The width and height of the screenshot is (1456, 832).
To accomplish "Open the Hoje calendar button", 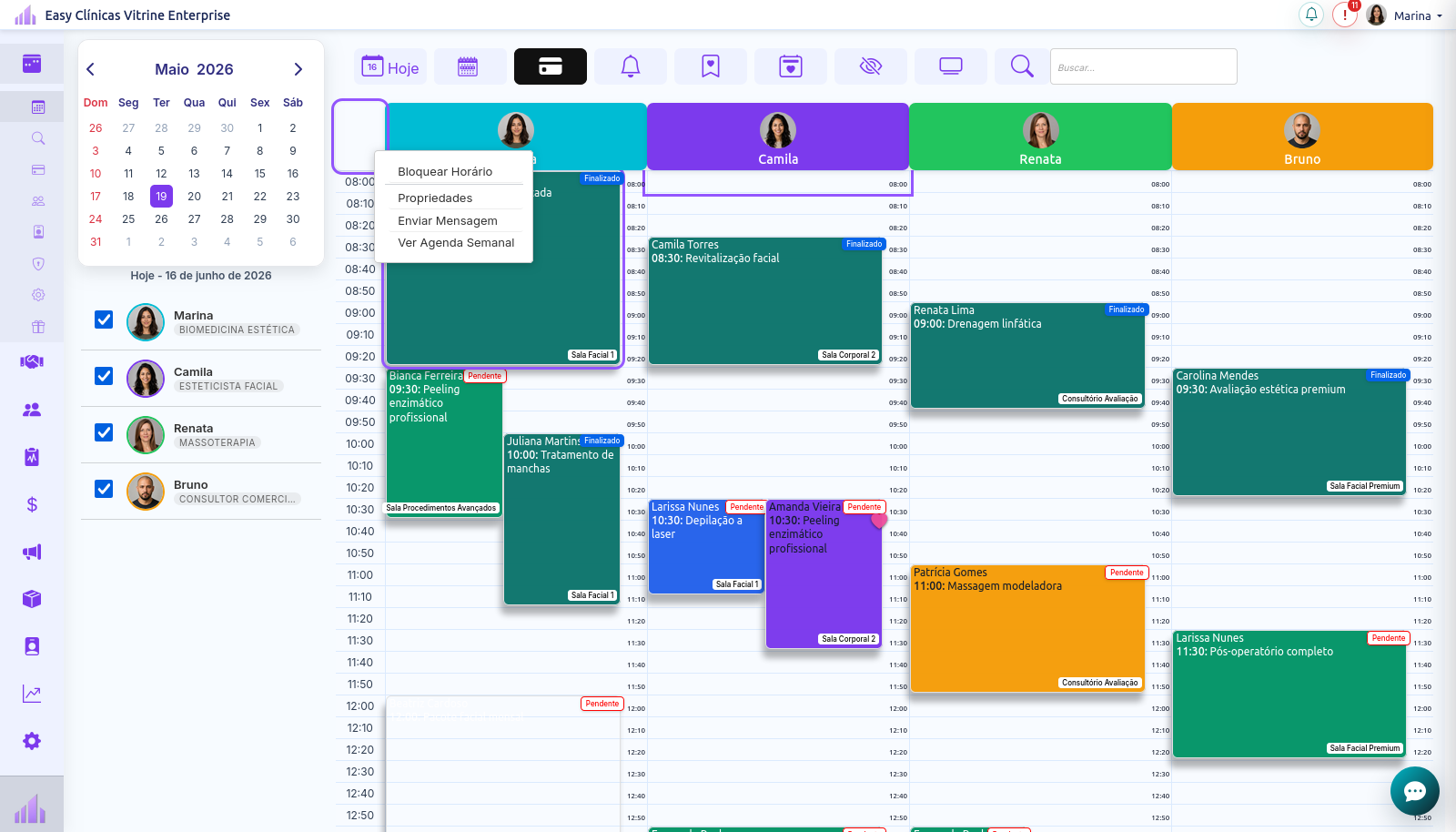I will click(390, 66).
